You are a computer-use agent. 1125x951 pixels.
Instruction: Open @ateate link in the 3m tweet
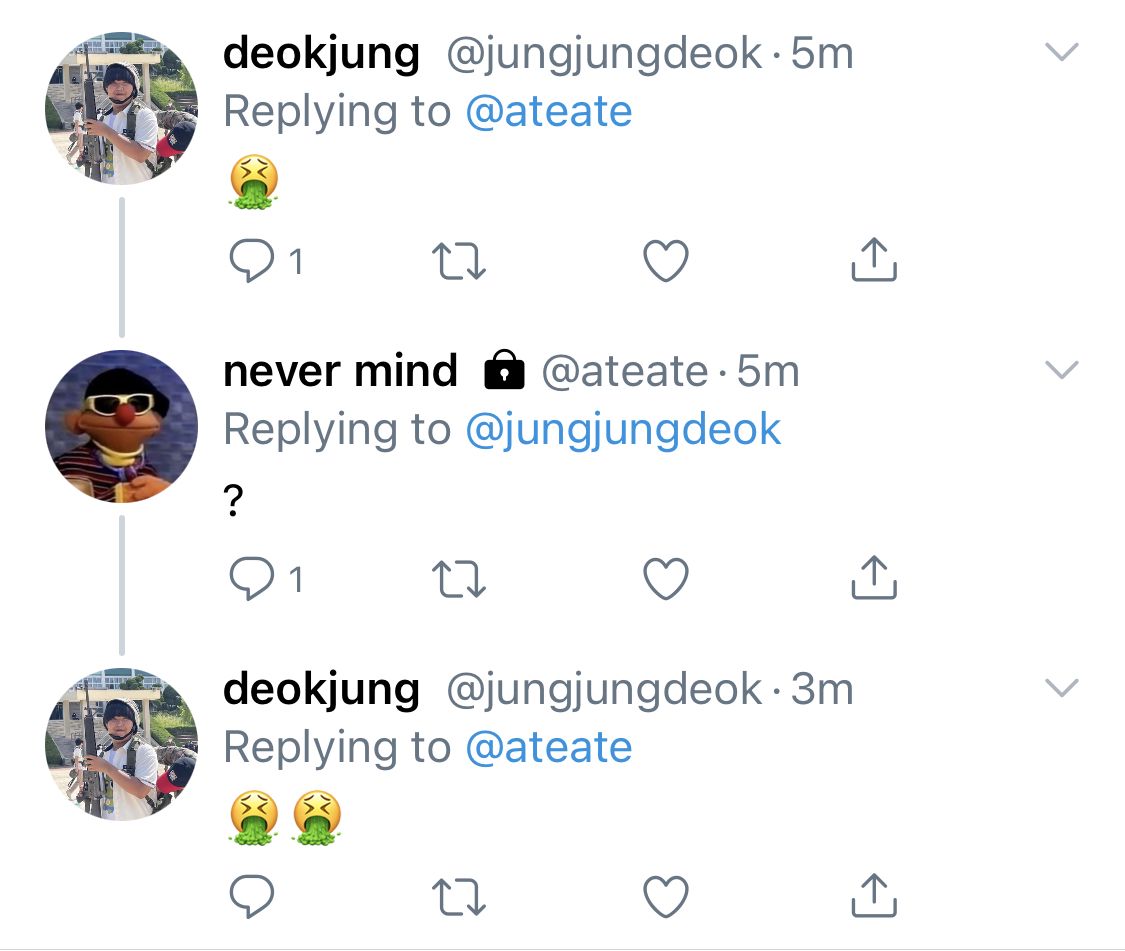(x=549, y=748)
